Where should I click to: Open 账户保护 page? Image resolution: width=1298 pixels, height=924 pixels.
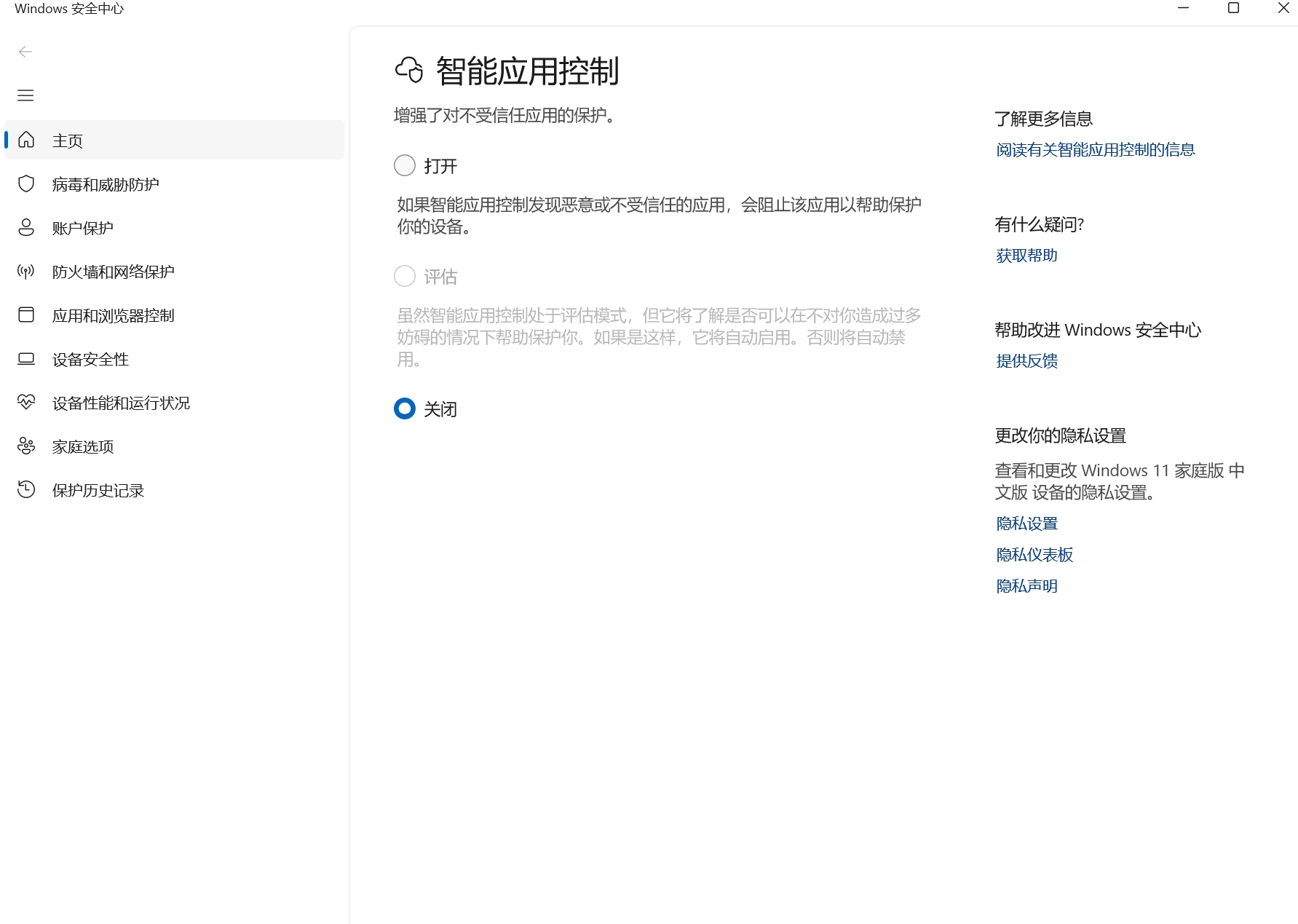coord(174,228)
